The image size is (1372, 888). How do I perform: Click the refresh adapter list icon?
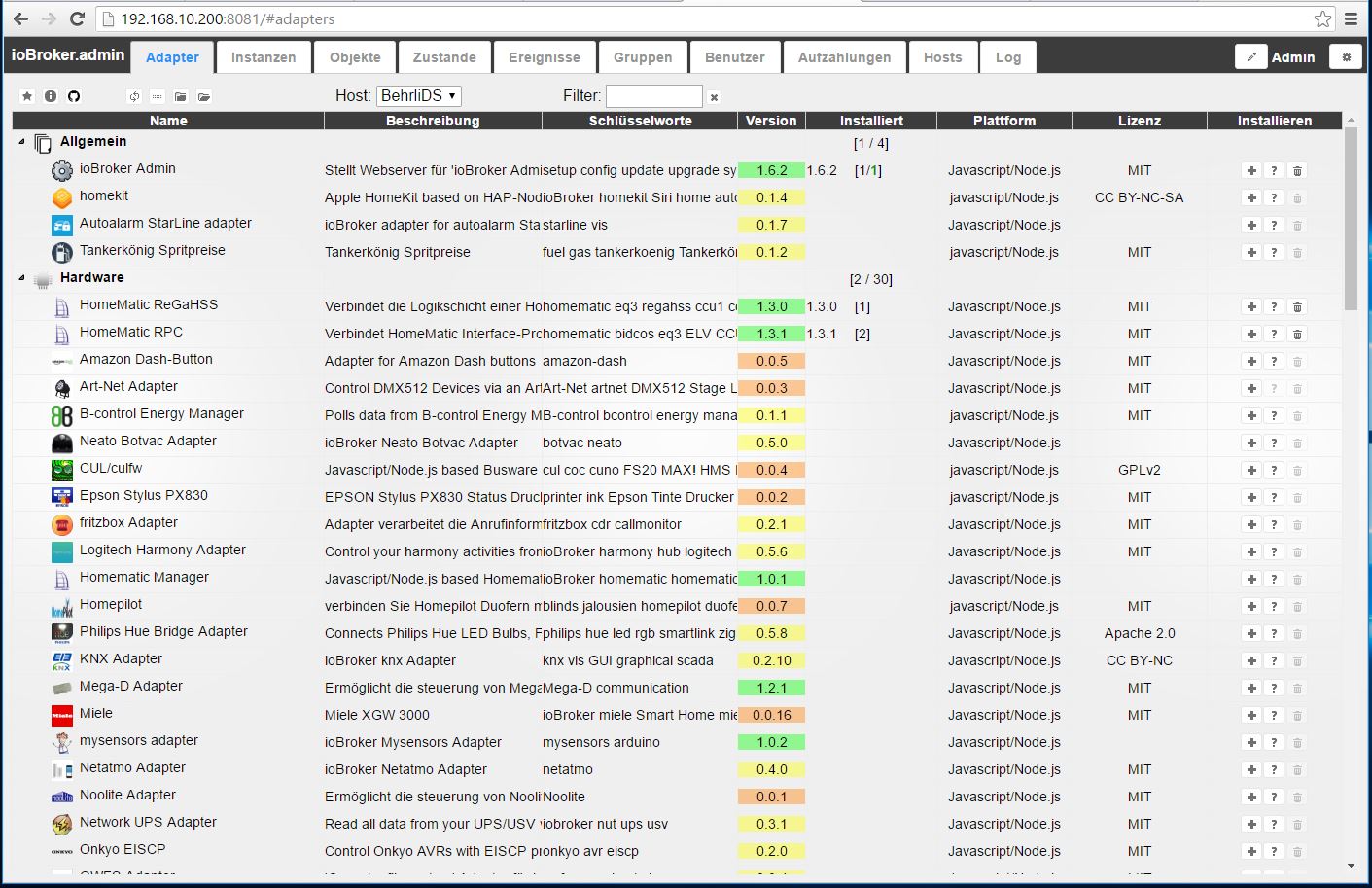134,96
